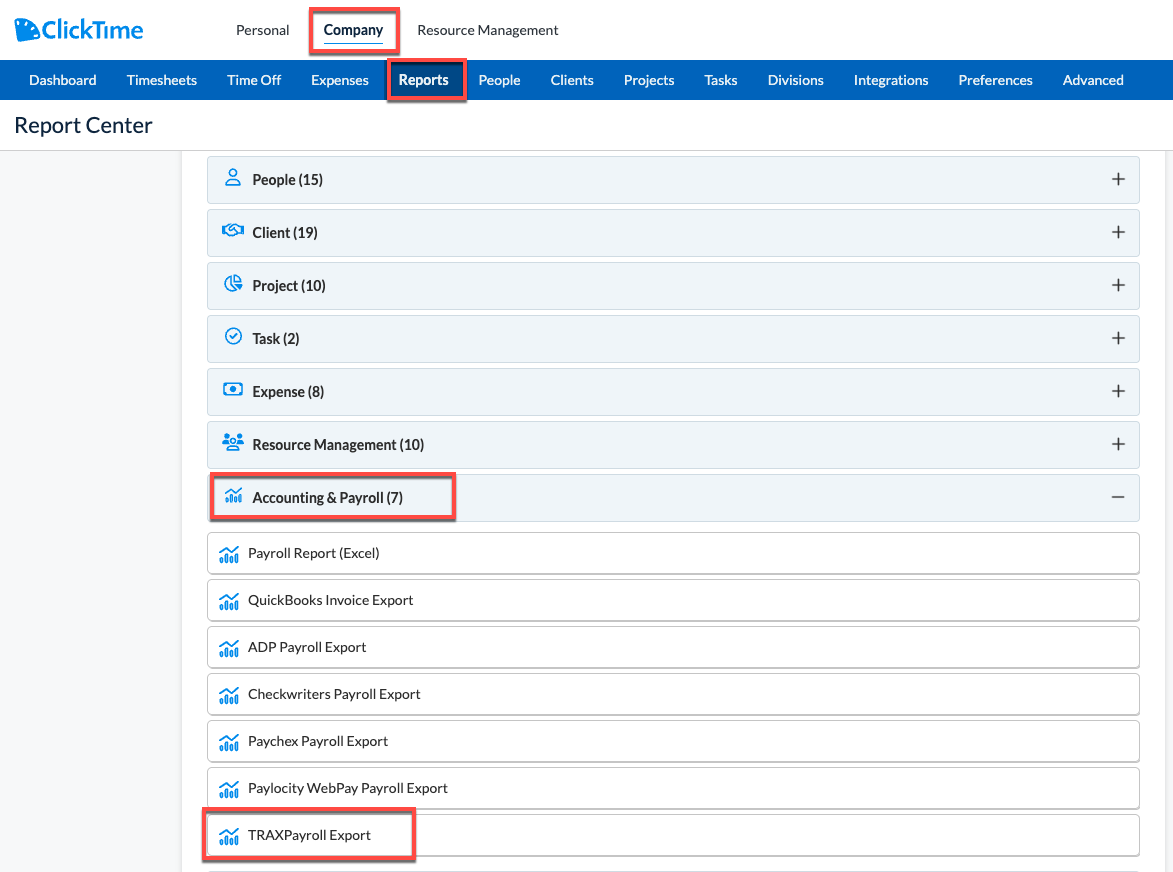Click the Resource Management group icon
1173x872 pixels.
click(233, 443)
